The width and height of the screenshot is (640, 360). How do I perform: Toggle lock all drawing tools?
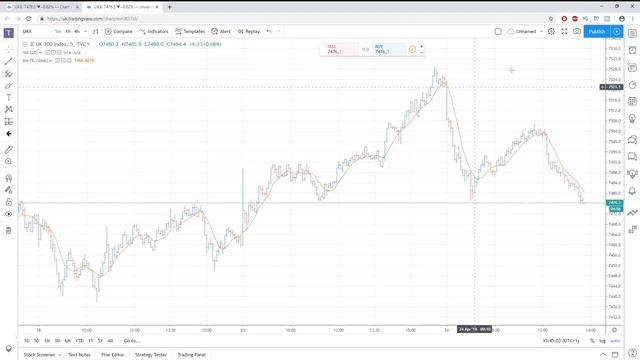(9, 202)
